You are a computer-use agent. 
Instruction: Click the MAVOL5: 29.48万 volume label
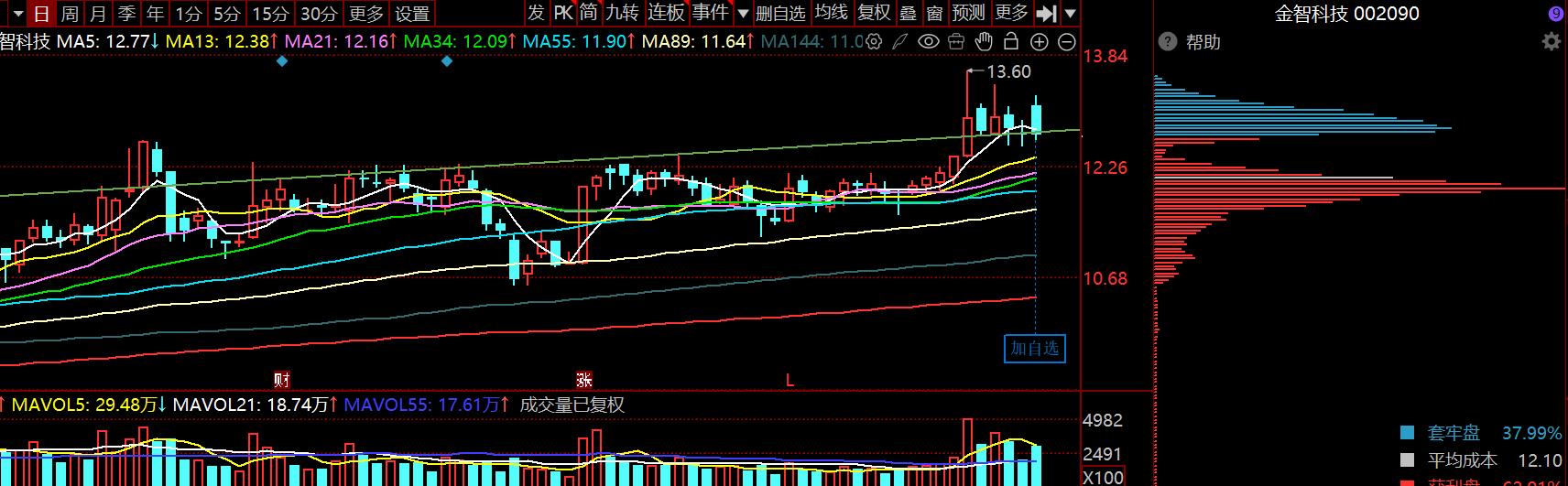coord(85,405)
